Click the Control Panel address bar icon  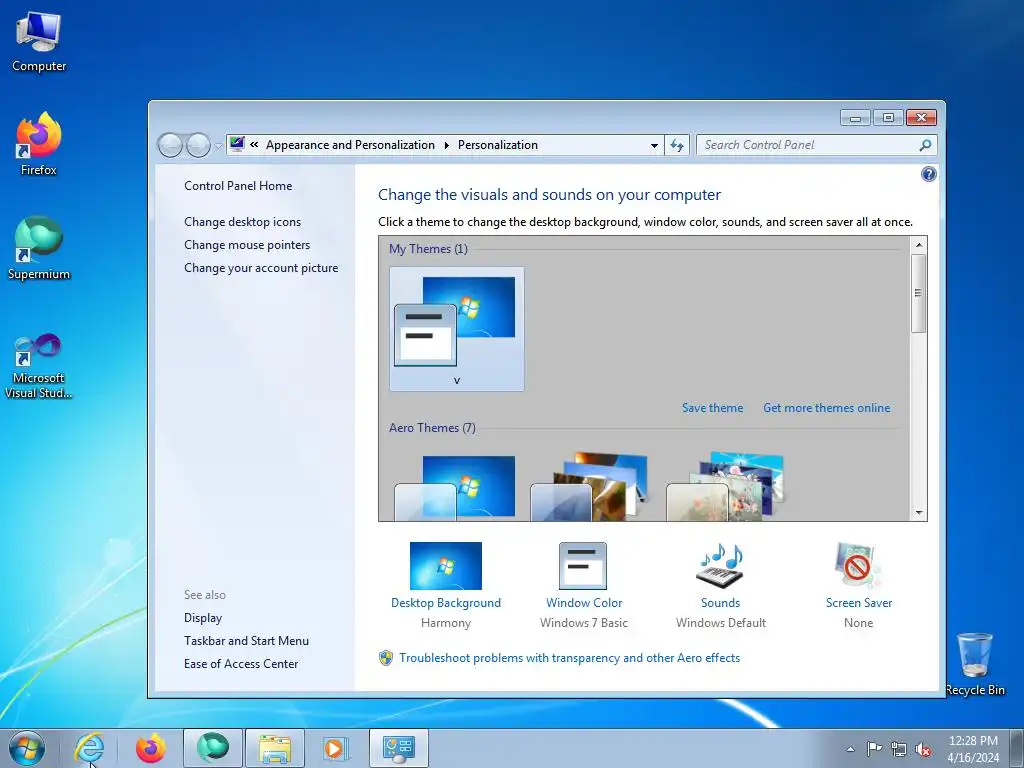[x=237, y=144]
